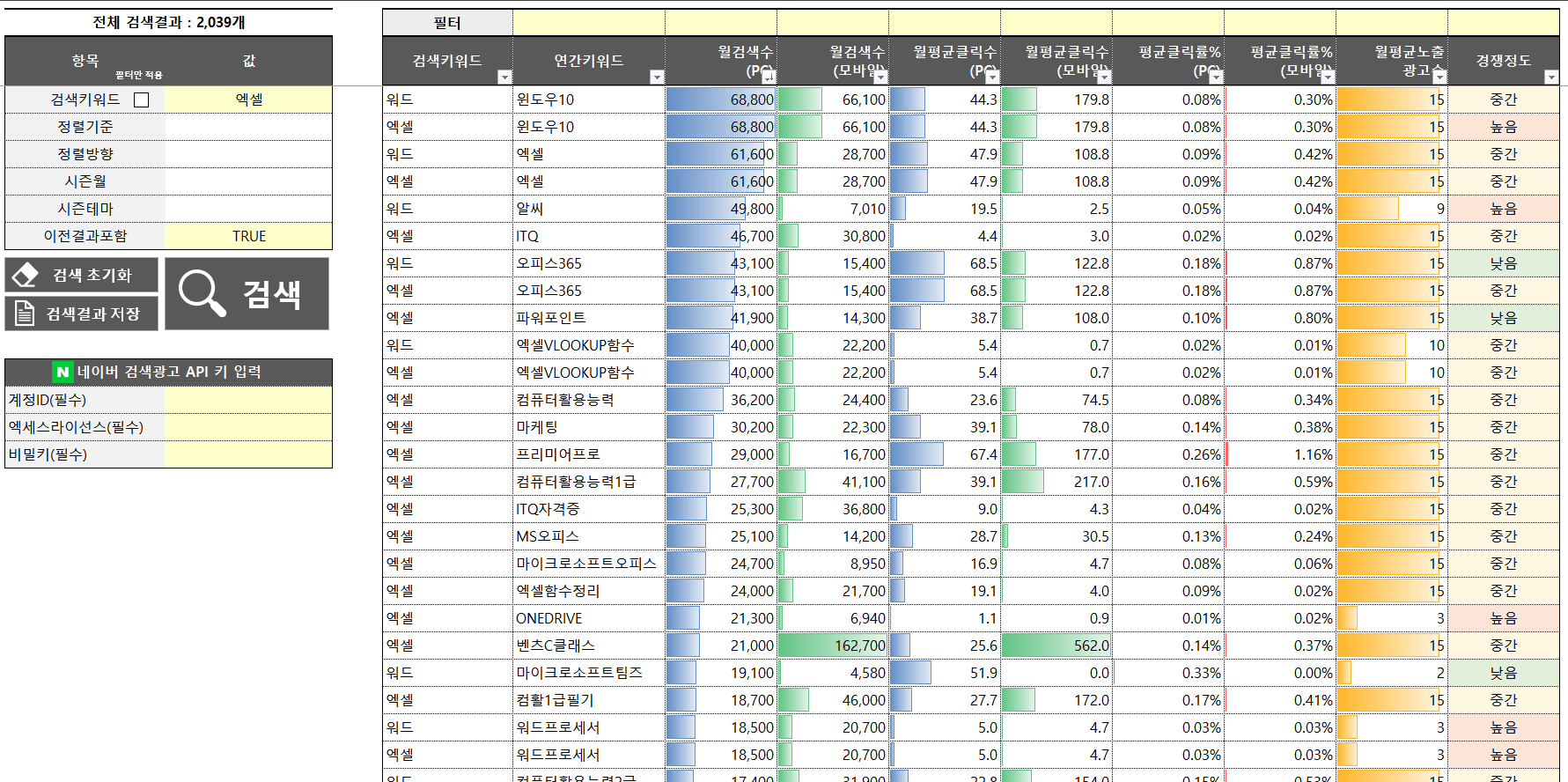The width and height of the screenshot is (1568, 782).
Task: Select the 낮음 competition cell in 파워포인트 row
Action: 1504,318
